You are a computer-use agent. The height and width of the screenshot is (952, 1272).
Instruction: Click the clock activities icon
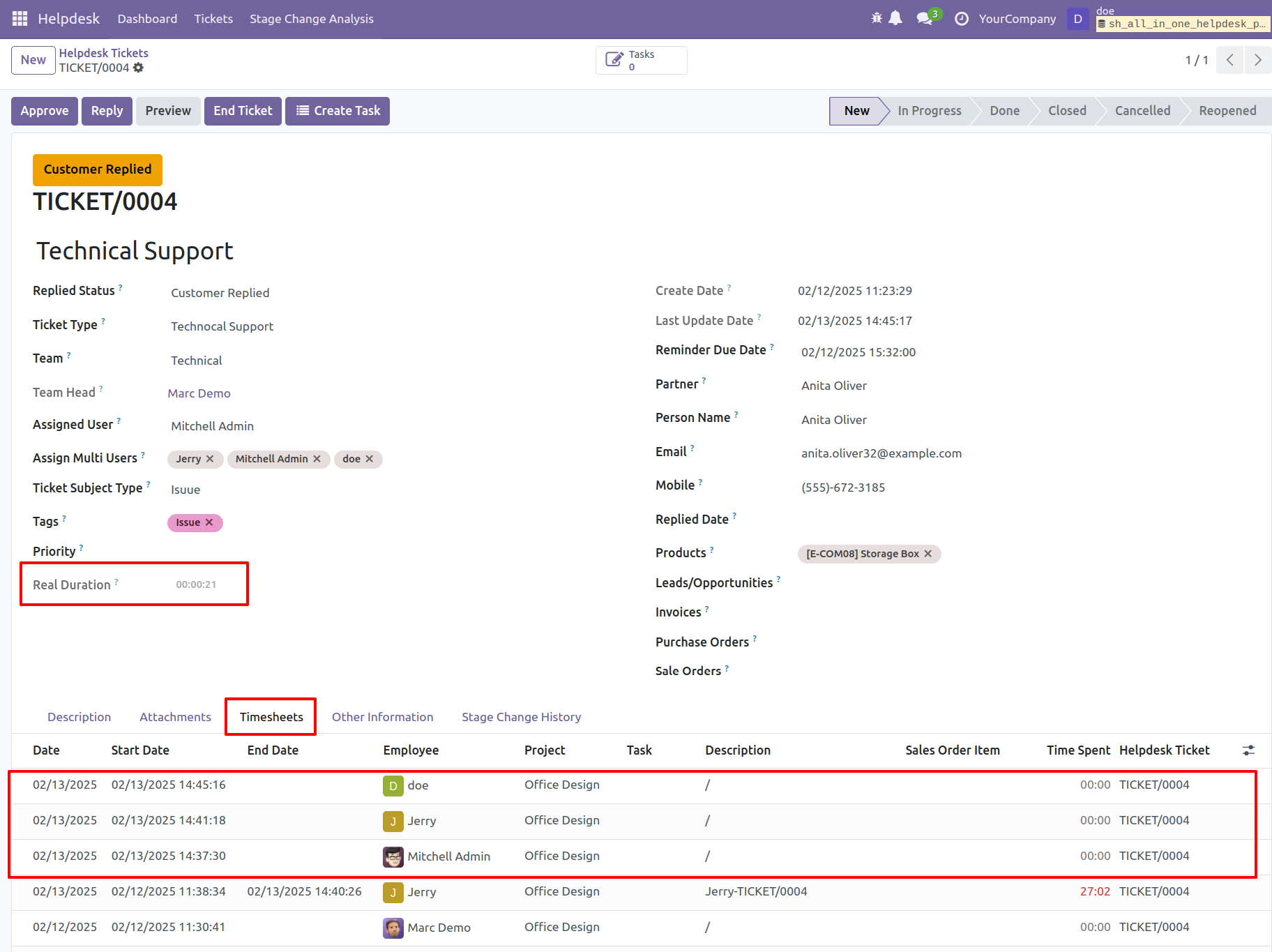(962, 19)
